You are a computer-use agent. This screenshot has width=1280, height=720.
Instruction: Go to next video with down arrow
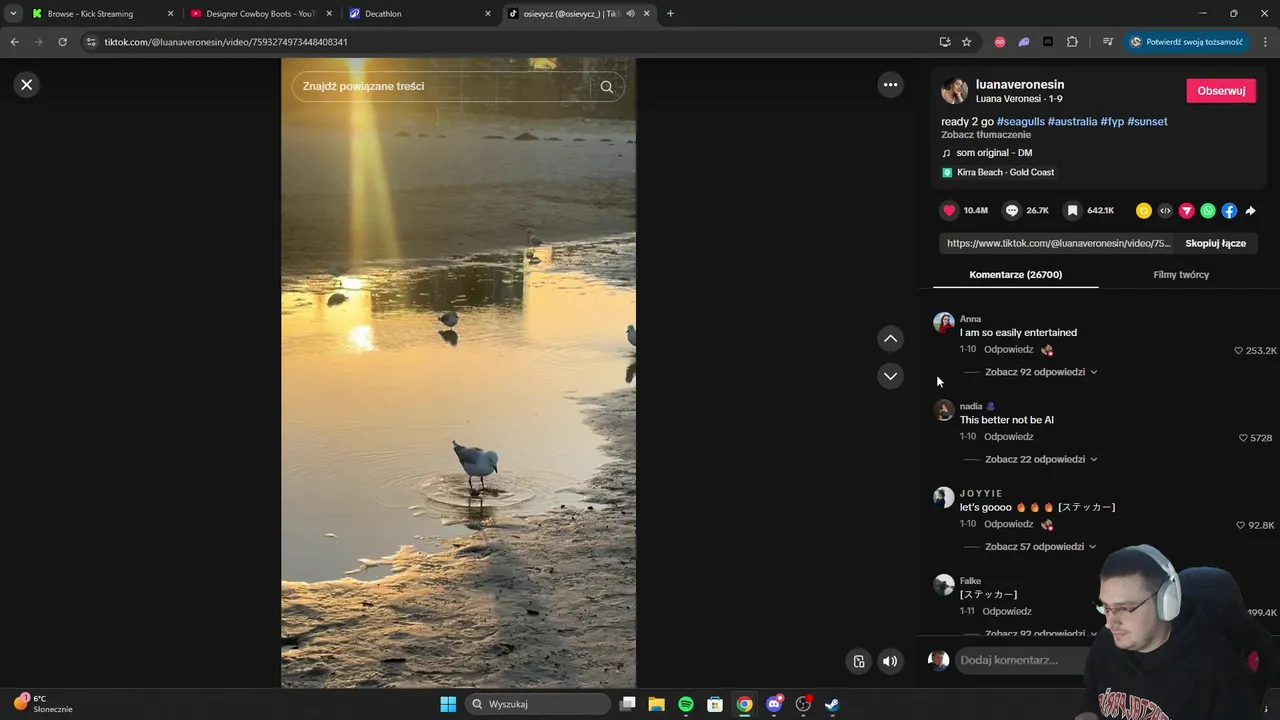click(890, 376)
